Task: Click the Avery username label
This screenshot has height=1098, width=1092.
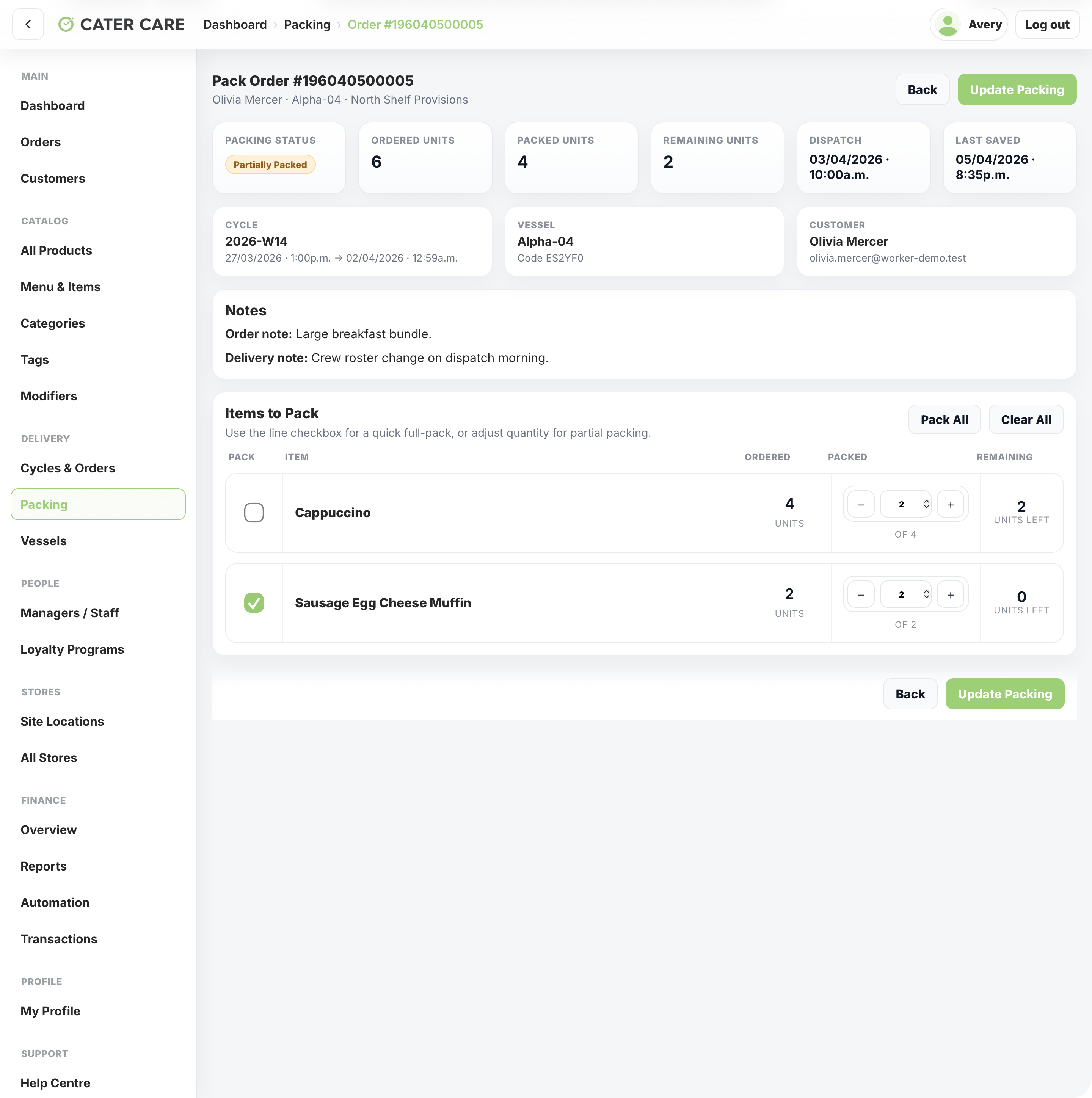Action: pyautogui.click(x=985, y=24)
